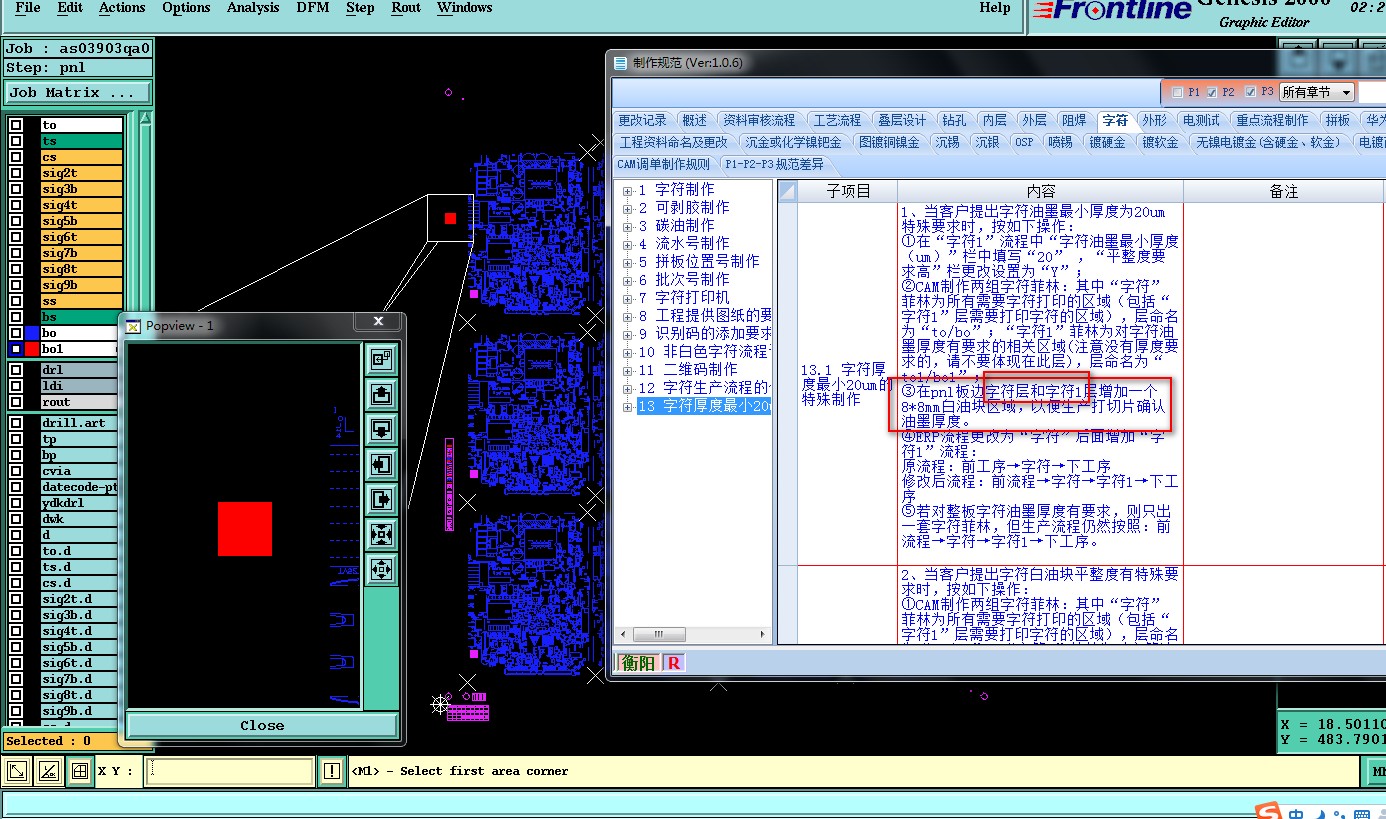
Task: Click the blue color swatch of layer bo
Action: click(32, 333)
